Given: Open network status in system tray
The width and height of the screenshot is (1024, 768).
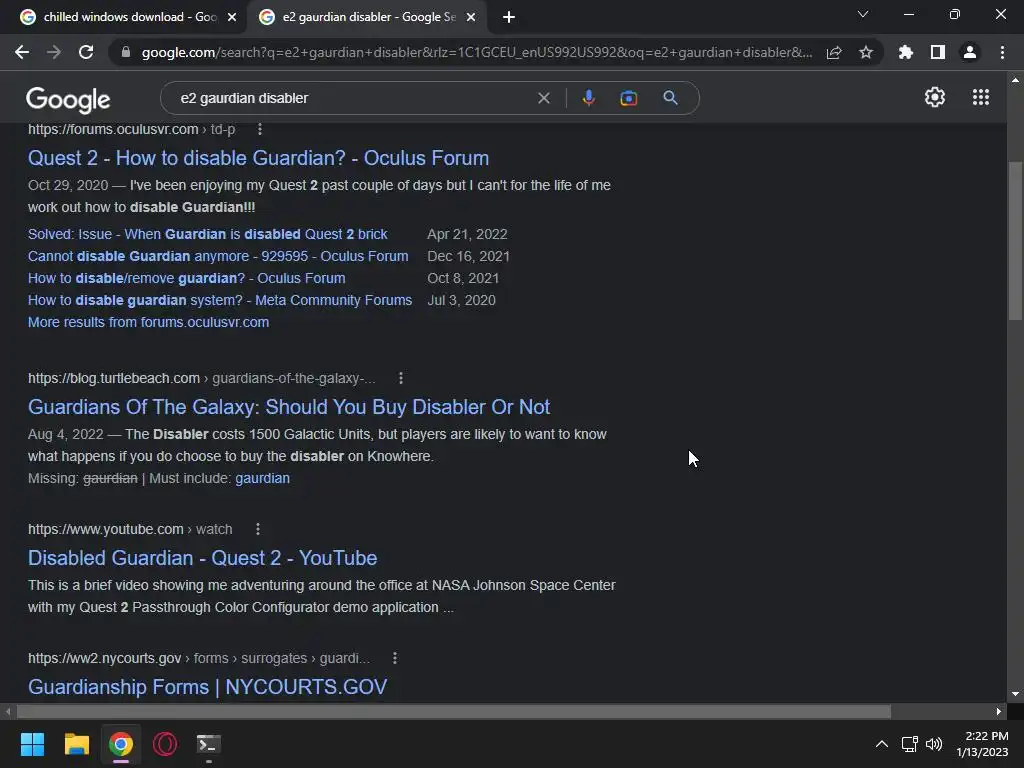Looking at the screenshot, I should (909, 744).
